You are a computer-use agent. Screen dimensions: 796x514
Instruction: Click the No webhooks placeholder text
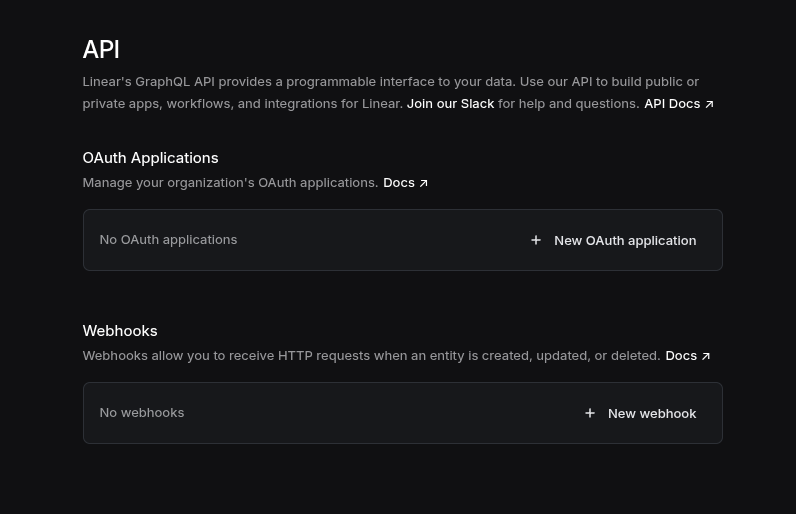click(x=142, y=412)
